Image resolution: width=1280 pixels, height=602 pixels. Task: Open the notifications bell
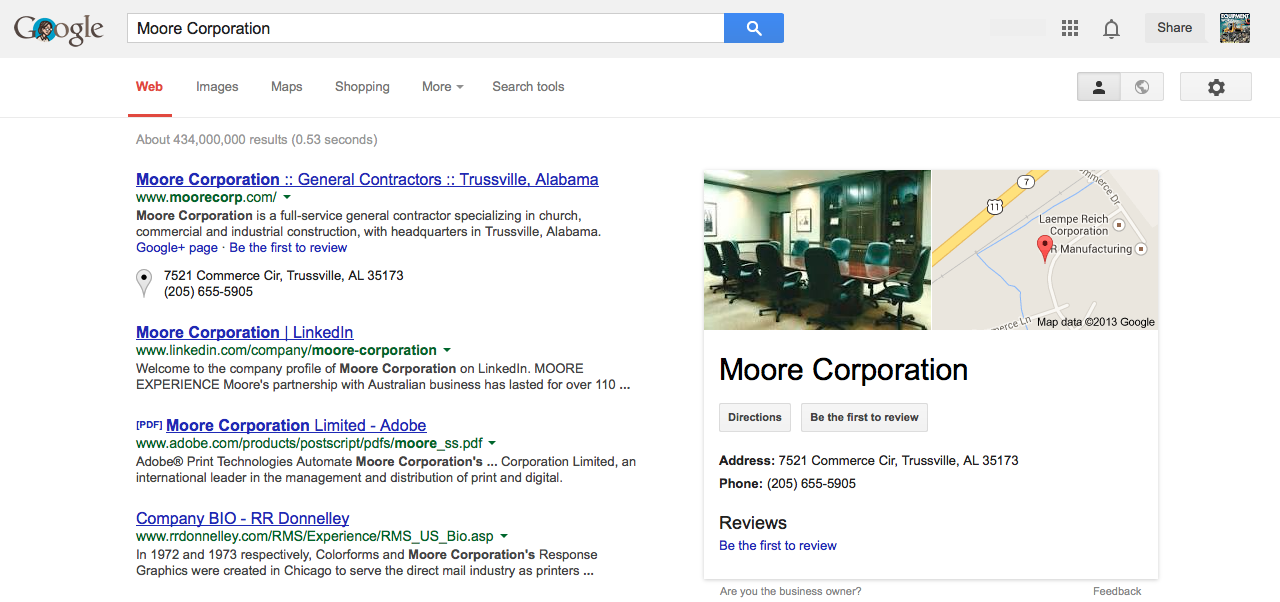(1111, 29)
